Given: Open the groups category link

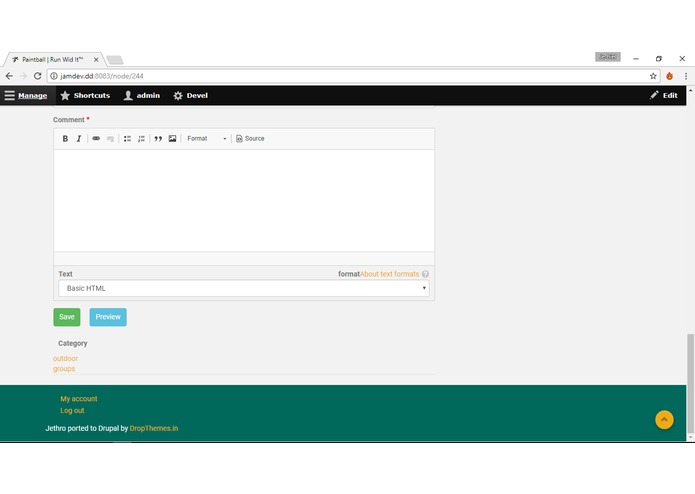Looking at the screenshot, I should [64, 369].
